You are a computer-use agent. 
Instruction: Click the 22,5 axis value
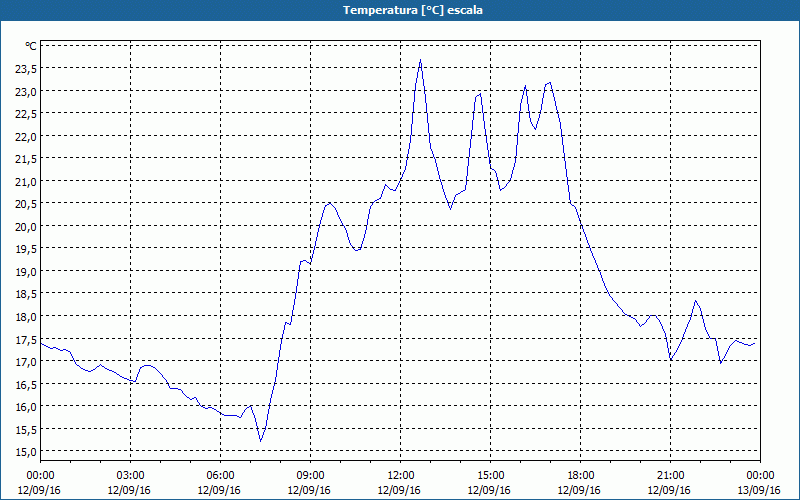click(x=26, y=114)
